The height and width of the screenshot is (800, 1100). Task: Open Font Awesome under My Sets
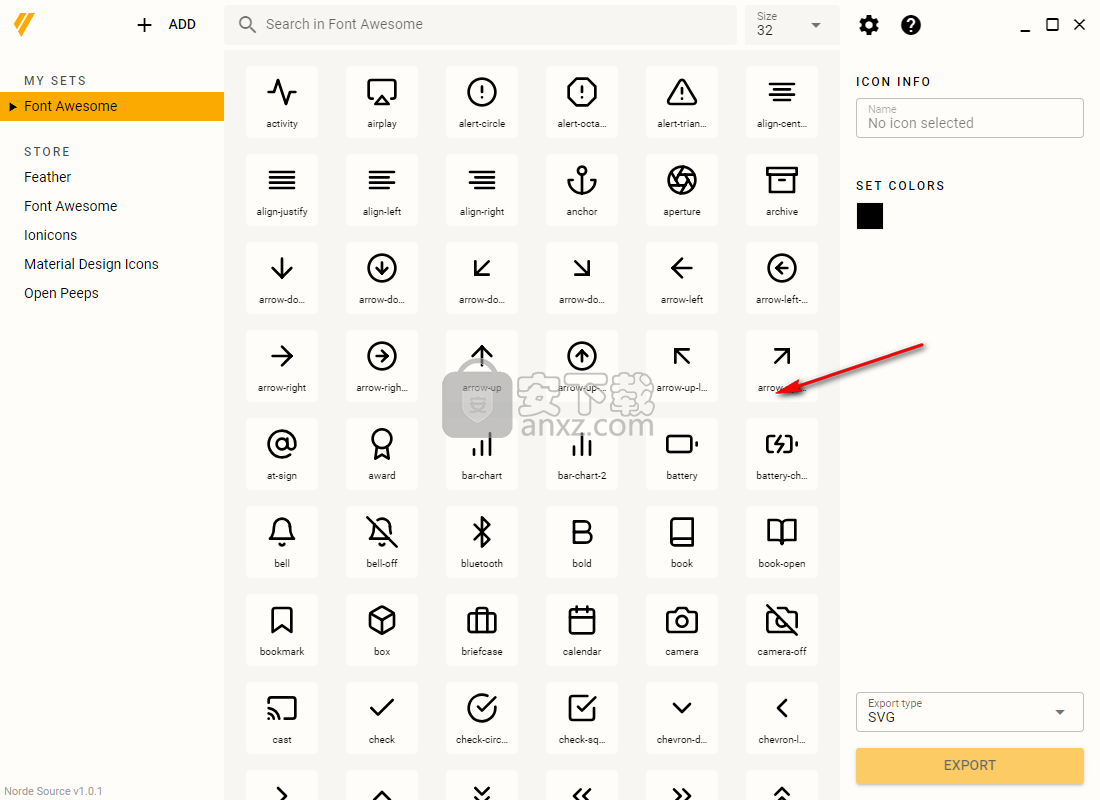[x=112, y=107]
